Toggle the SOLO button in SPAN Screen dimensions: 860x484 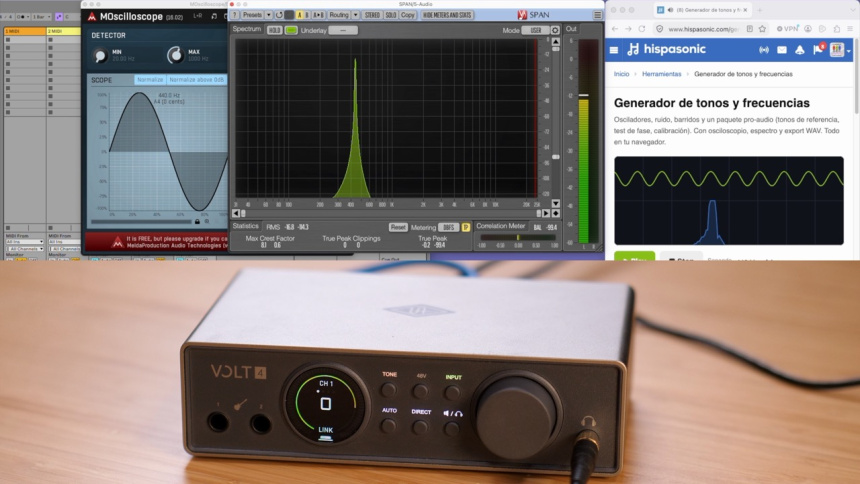click(391, 15)
